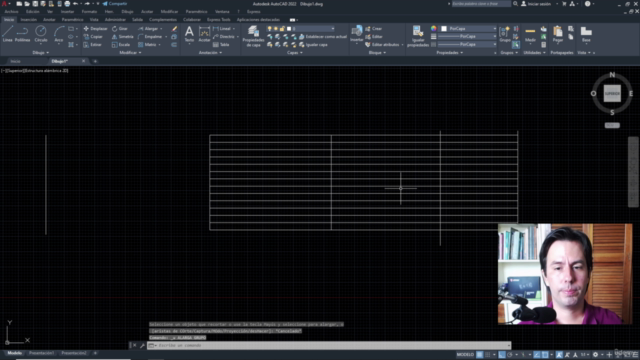Open the lineweight PorCapa dropdown

coord(467,36)
